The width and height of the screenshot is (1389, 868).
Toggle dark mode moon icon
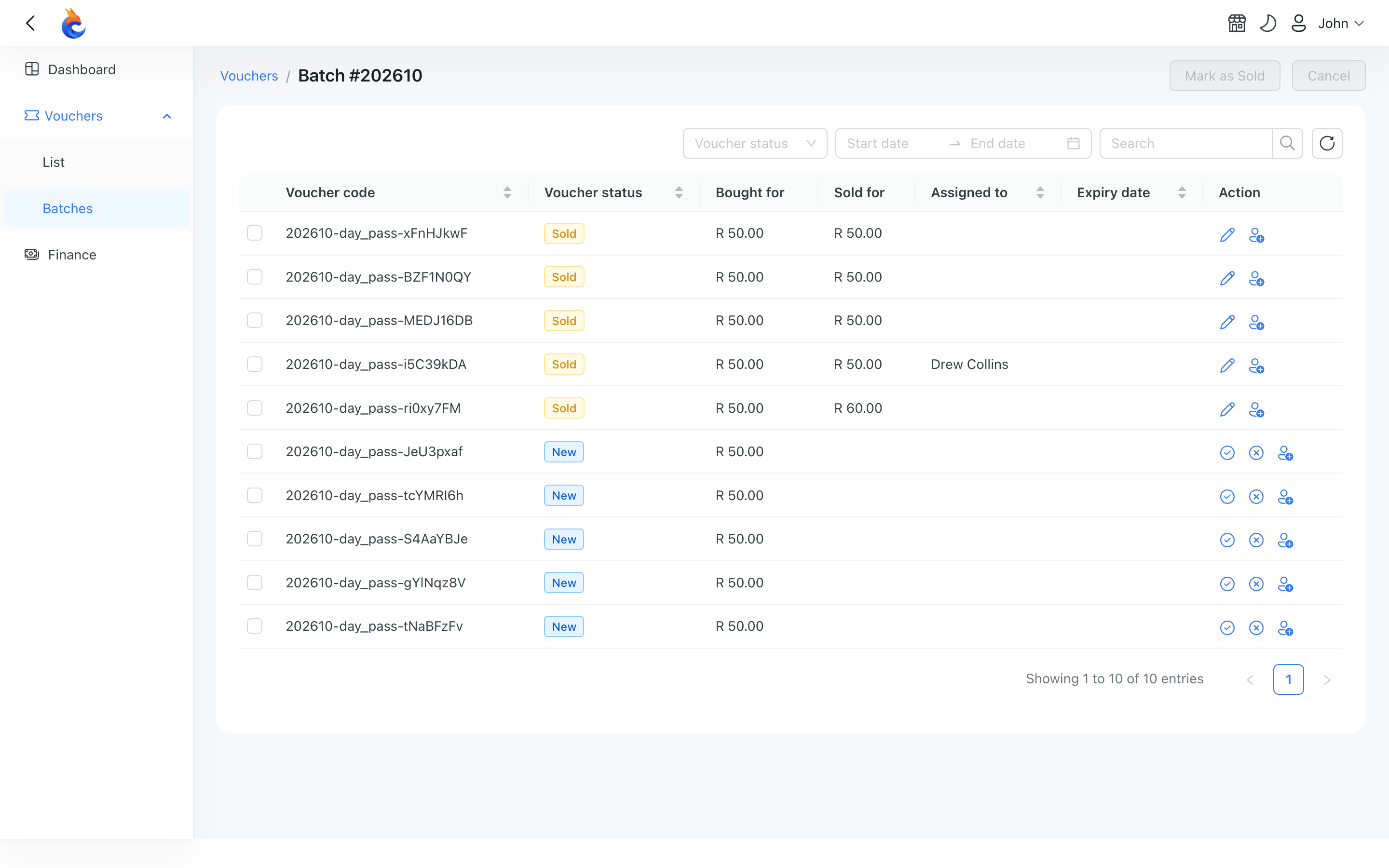pyautogui.click(x=1268, y=24)
